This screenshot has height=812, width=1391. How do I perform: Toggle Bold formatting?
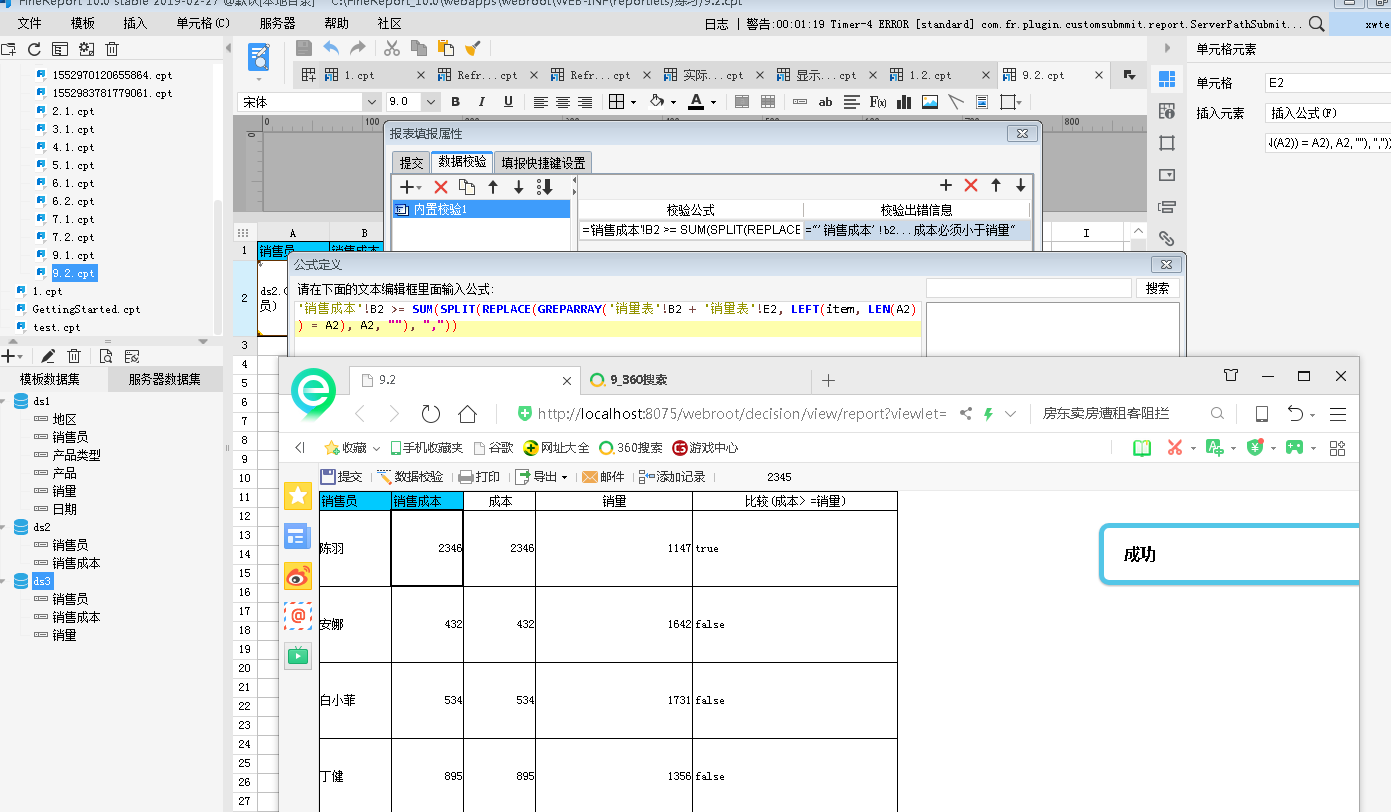(455, 102)
